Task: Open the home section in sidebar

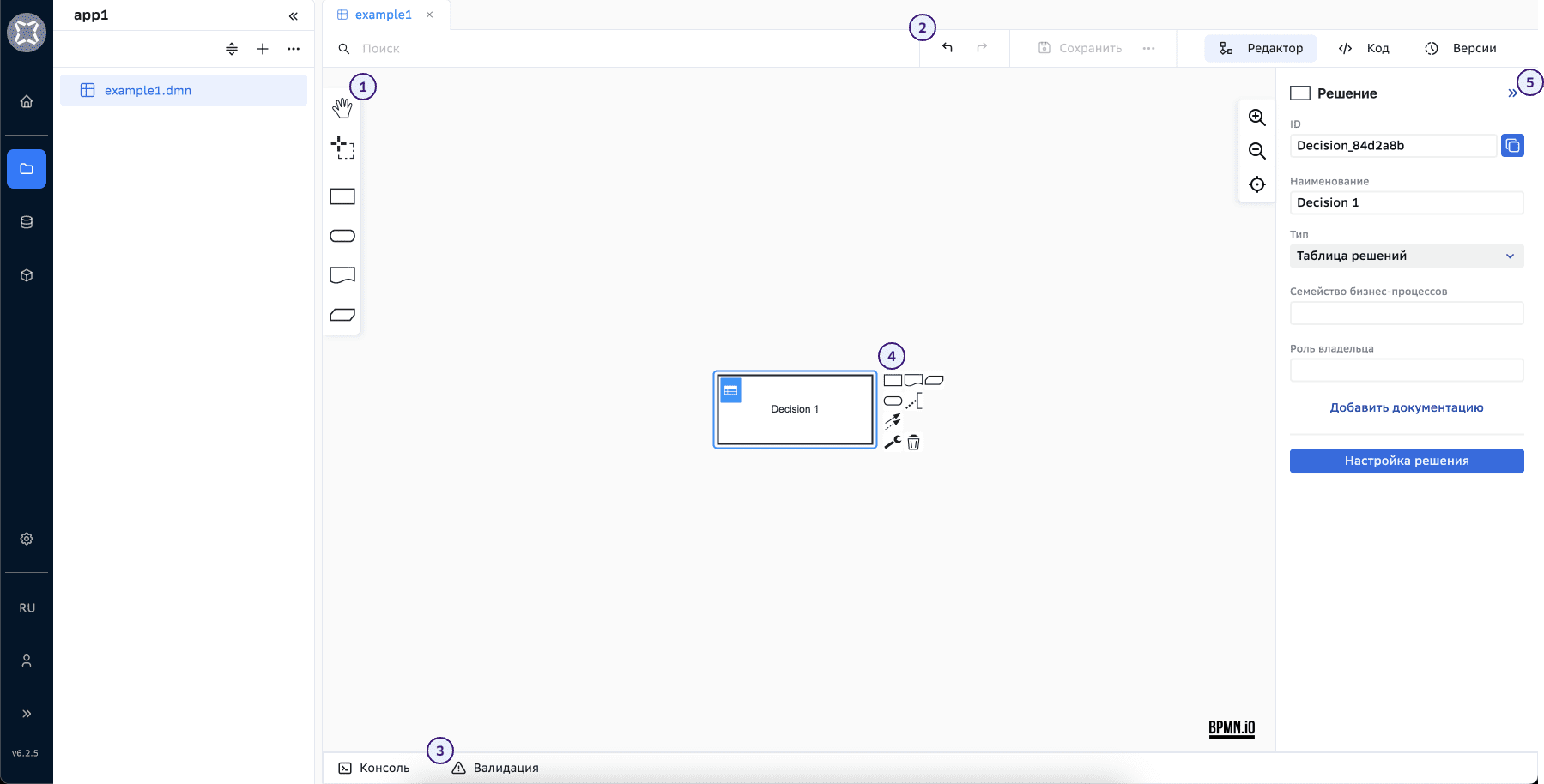Action: pyautogui.click(x=27, y=101)
